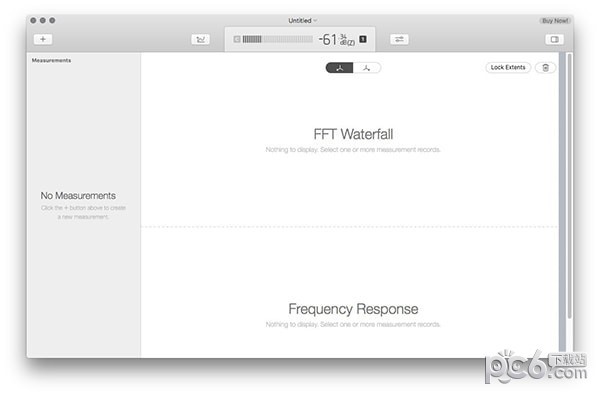Select the light right waterfall view segment
This screenshot has width=600, height=396.
click(x=367, y=68)
